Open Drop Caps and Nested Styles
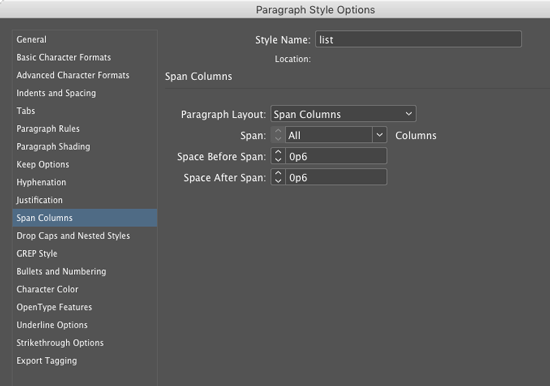This screenshot has width=550, height=386. (85, 236)
